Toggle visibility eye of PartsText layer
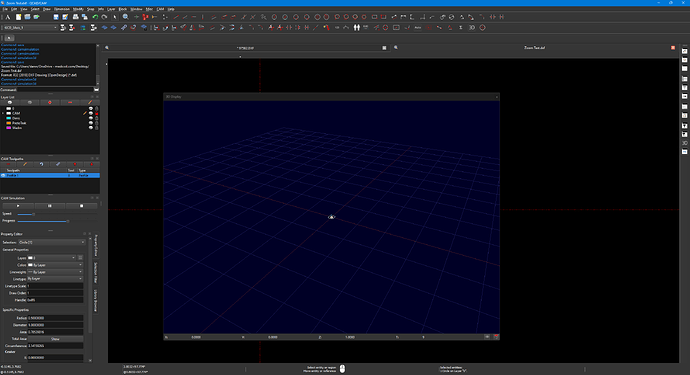The image size is (690, 375). (91, 123)
